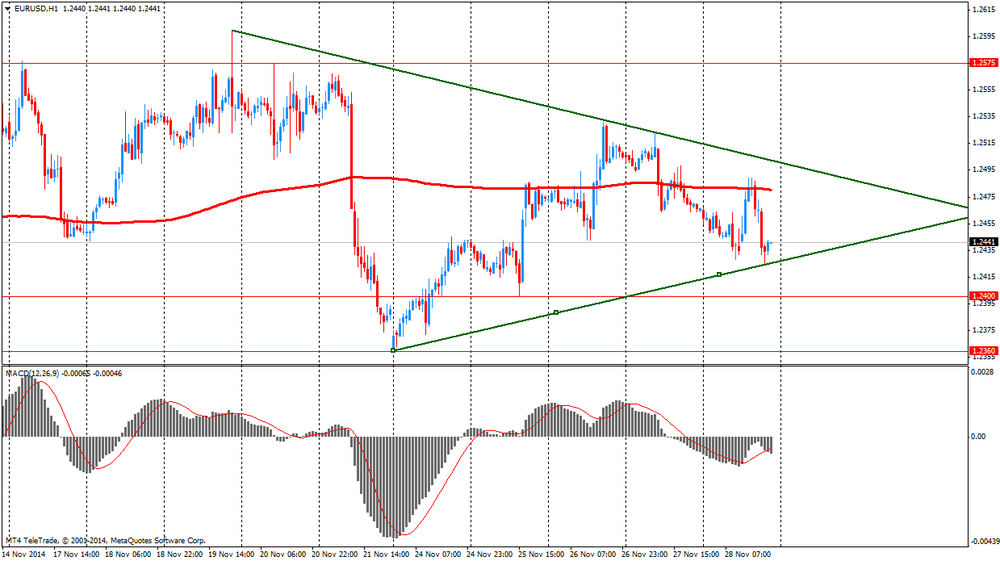Screen dimensions: 1000x561
Task: Click the MACD scale 0.0028 value
Action: (981, 371)
